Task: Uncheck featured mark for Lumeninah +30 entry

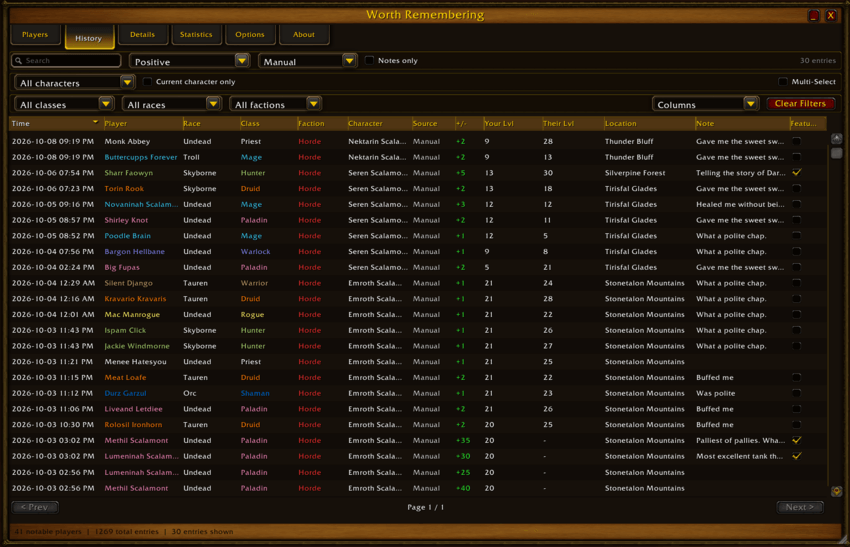Action: [x=796, y=456]
